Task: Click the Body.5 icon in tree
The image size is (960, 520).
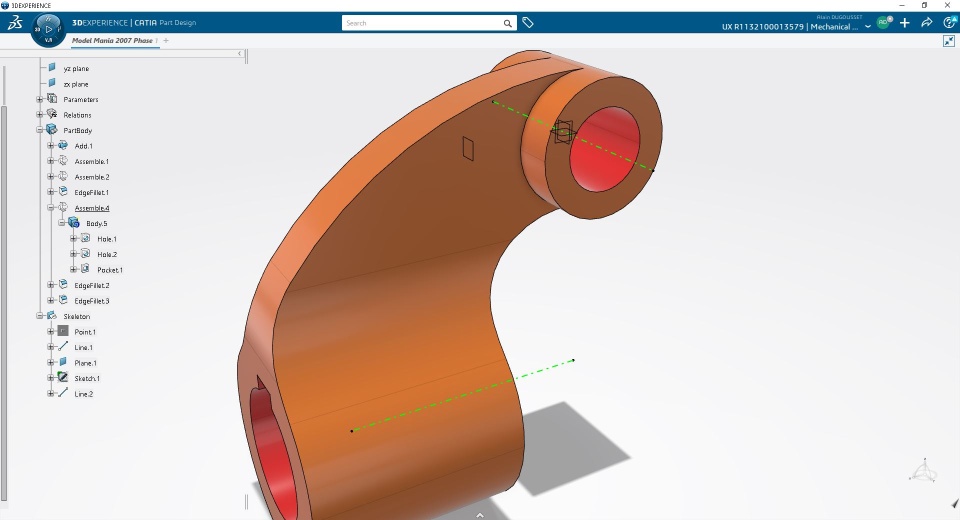Action: tap(74, 223)
